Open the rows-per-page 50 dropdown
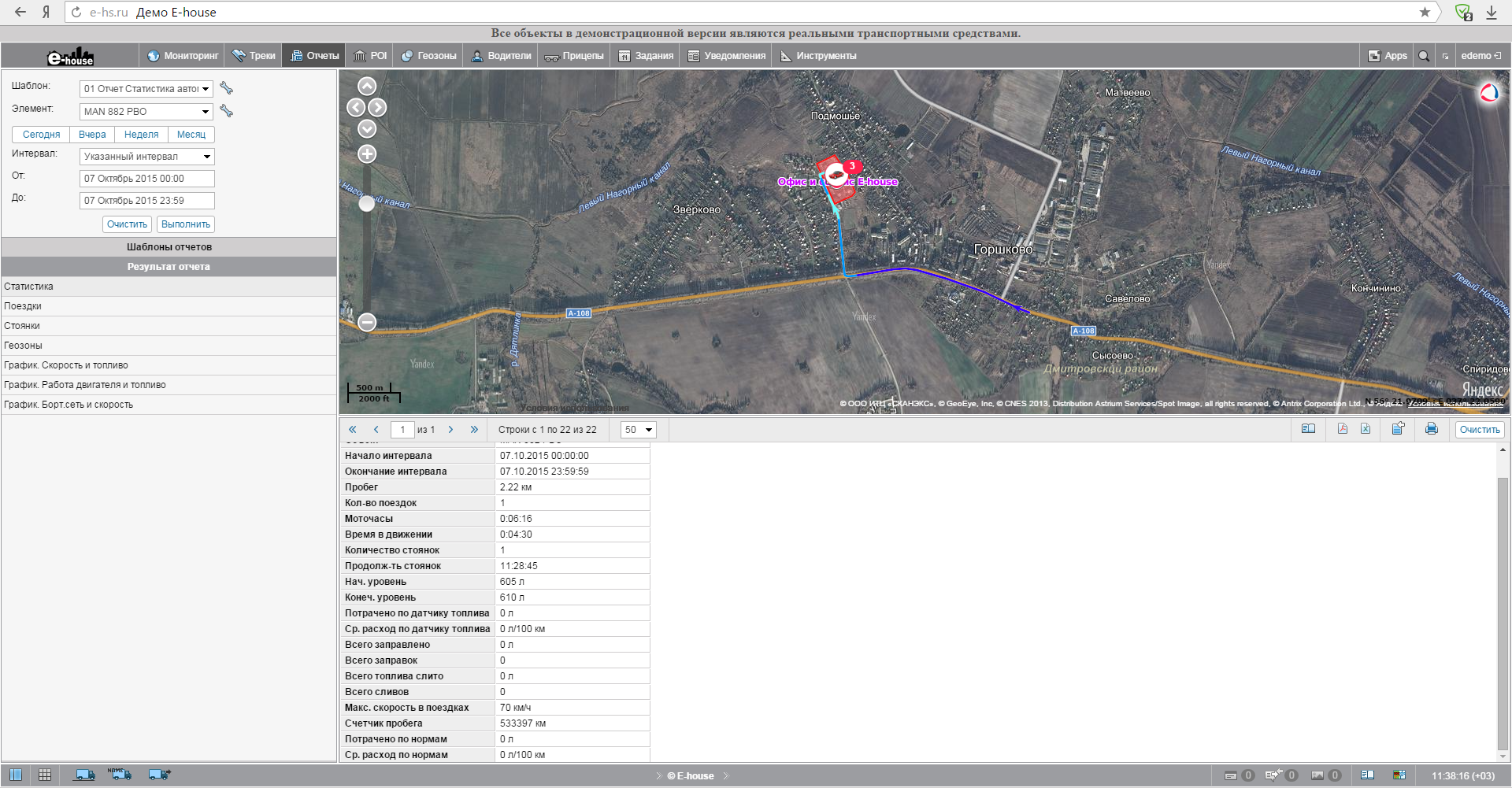The width and height of the screenshot is (1512, 788). tap(638, 430)
